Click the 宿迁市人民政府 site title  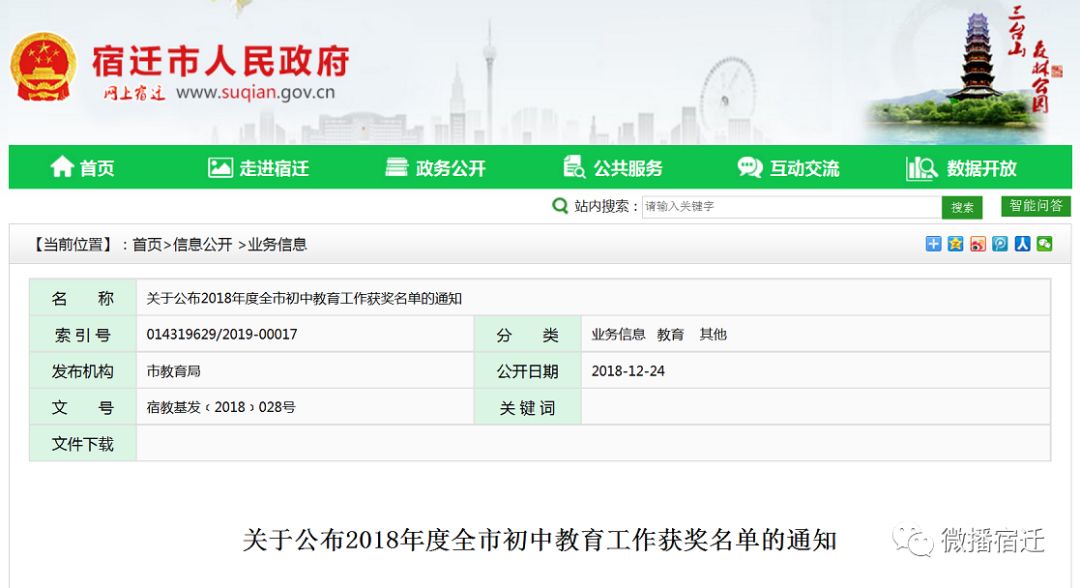[221, 61]
